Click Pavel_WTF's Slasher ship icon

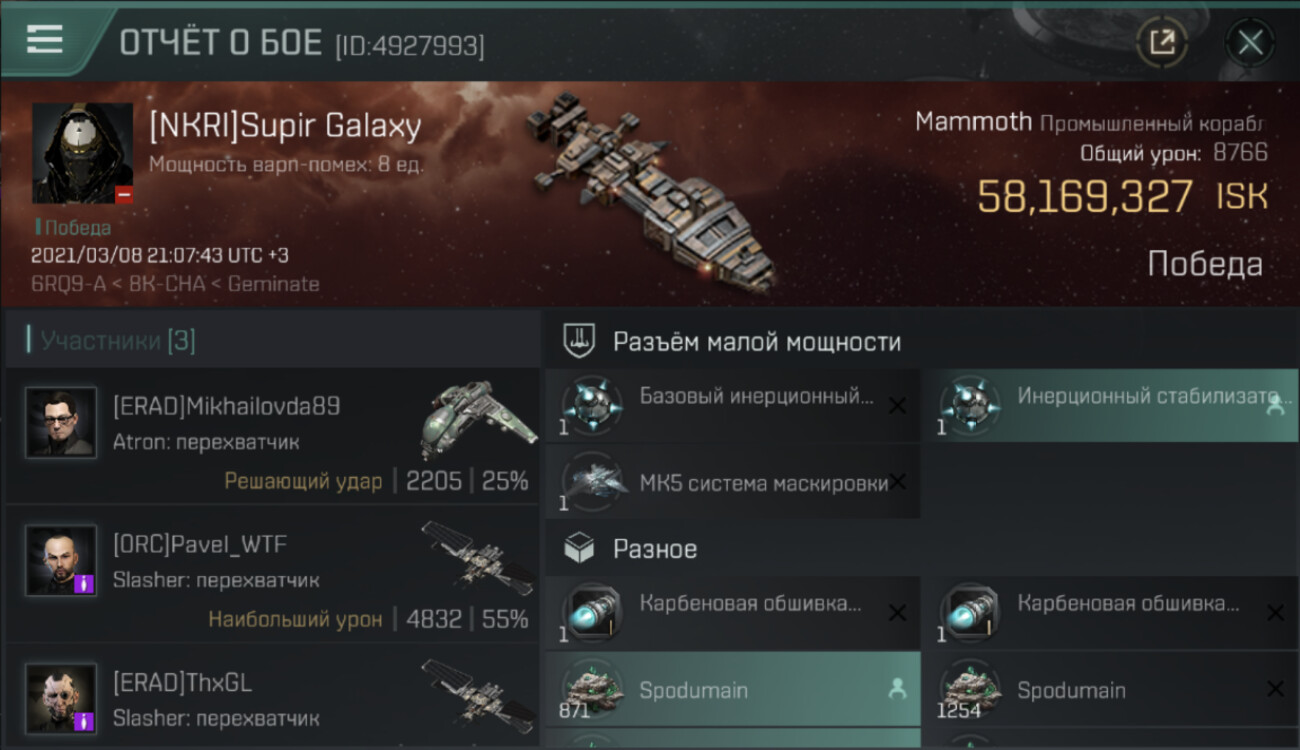pos(478,556)
